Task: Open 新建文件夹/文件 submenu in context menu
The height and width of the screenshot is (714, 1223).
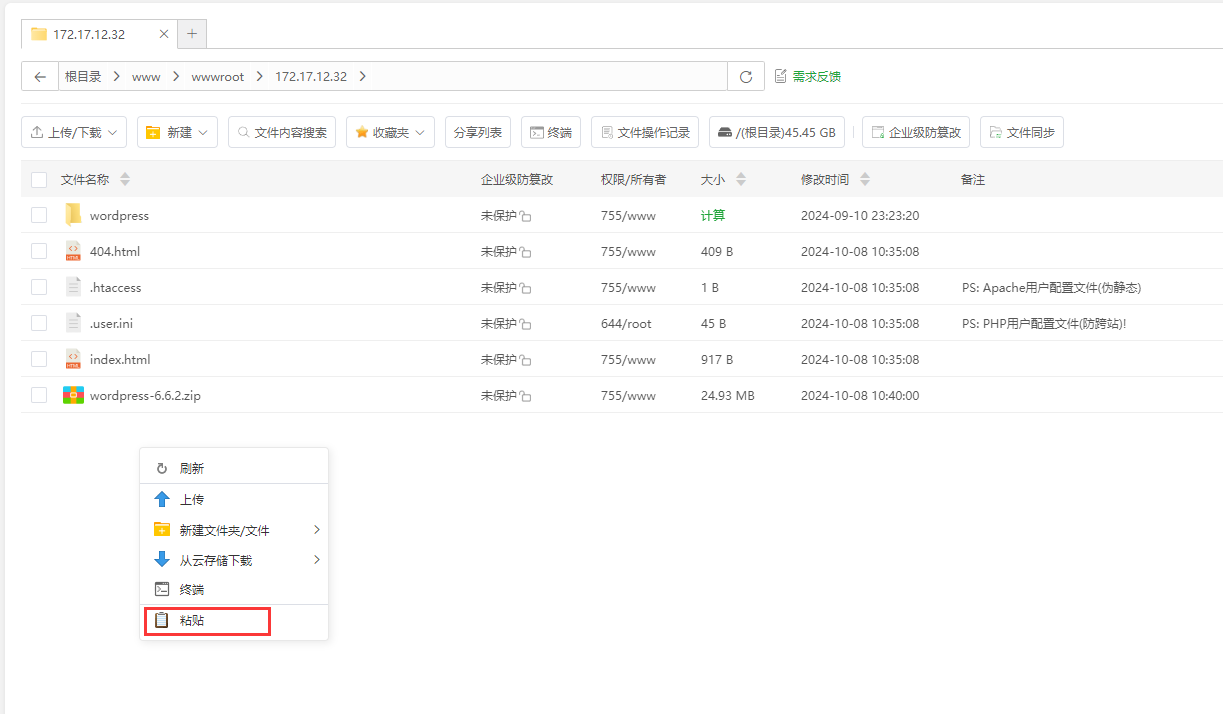Action: tap(234, 530)
